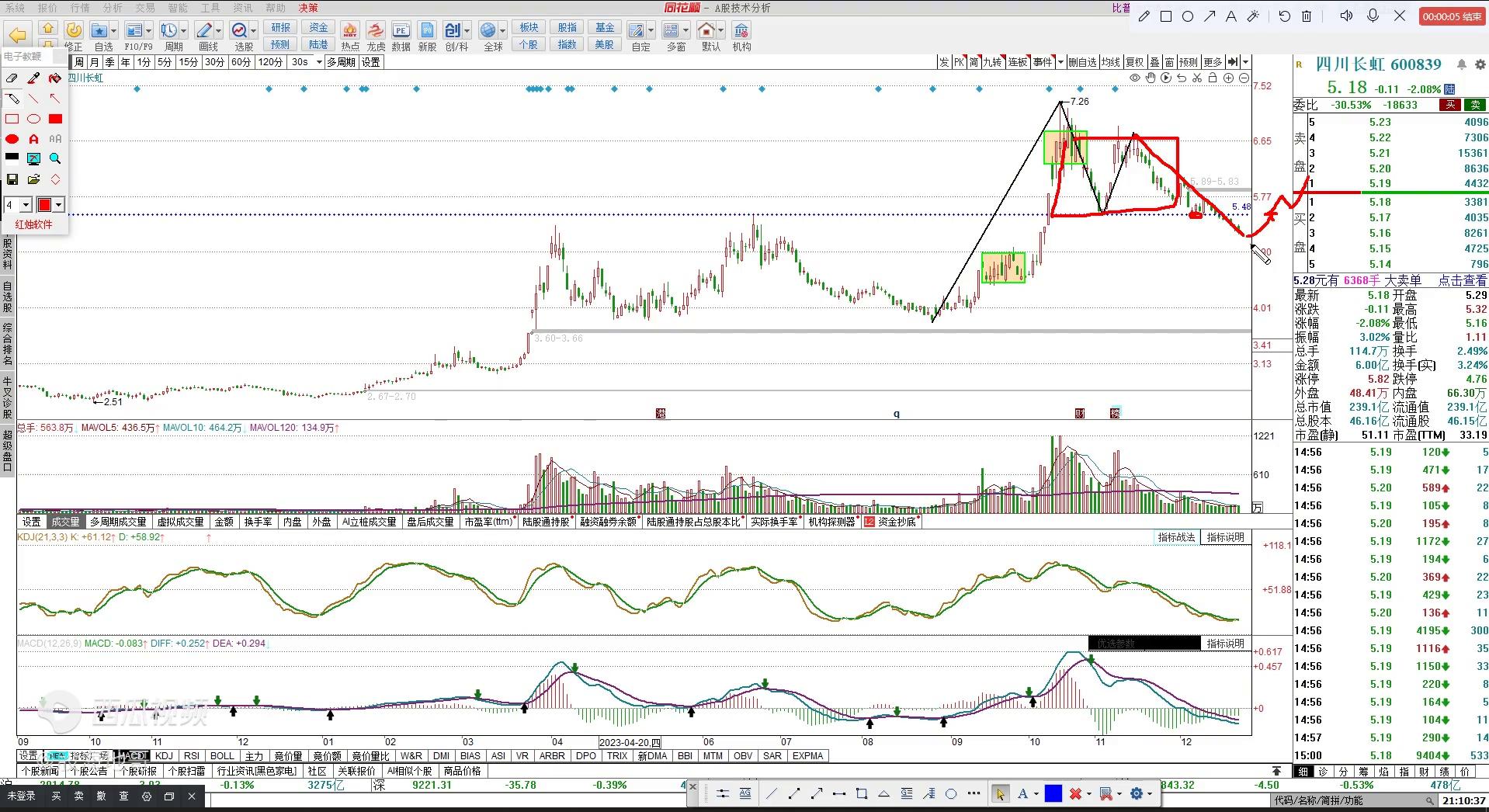The width and height of the screenshot is (1489, 812).
Task: Click the 指标说明 button in KDJ panel
Action: coord(1225,537)
